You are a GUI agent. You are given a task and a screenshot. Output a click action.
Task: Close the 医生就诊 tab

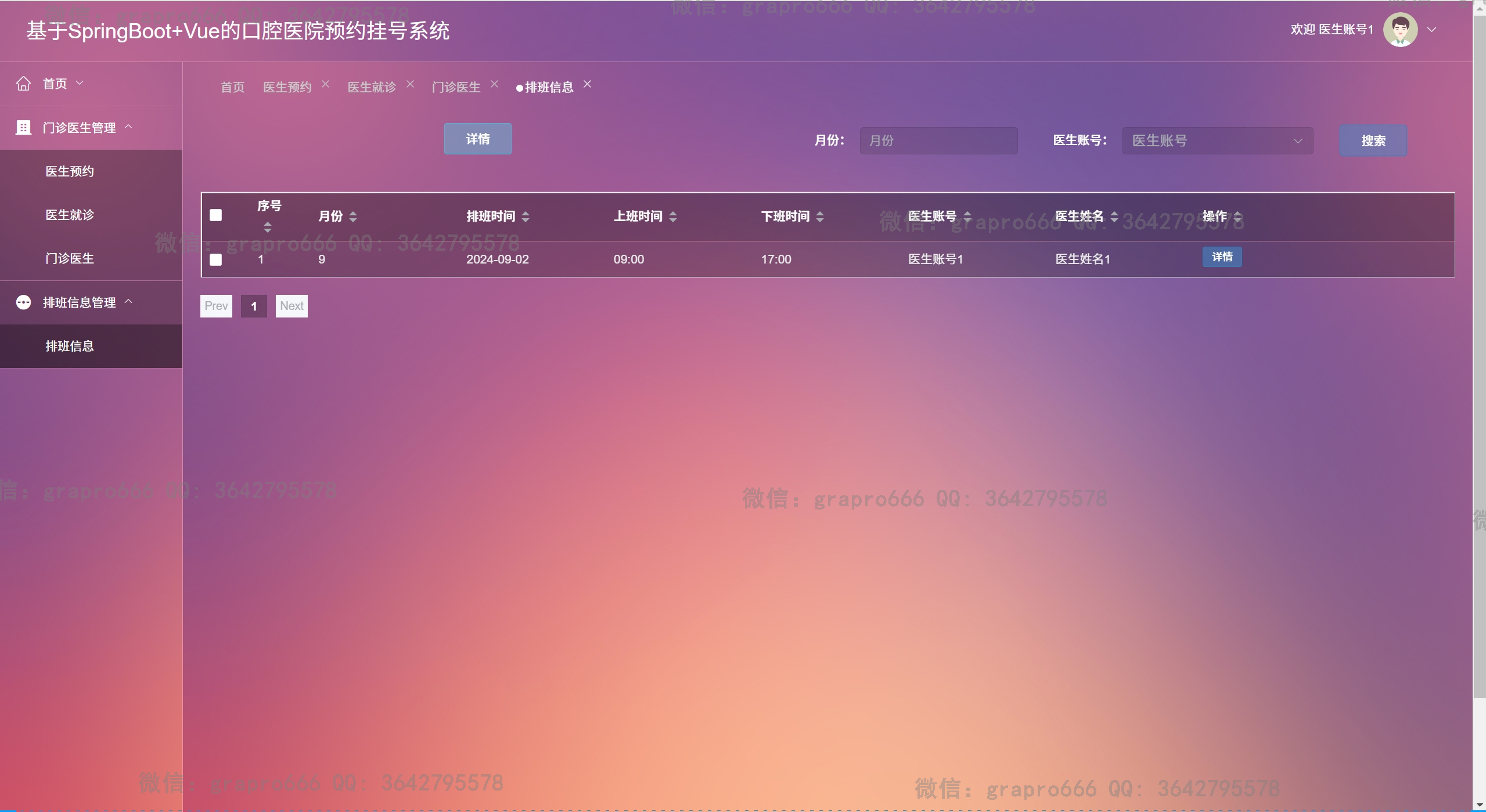(x=411, y=84)
